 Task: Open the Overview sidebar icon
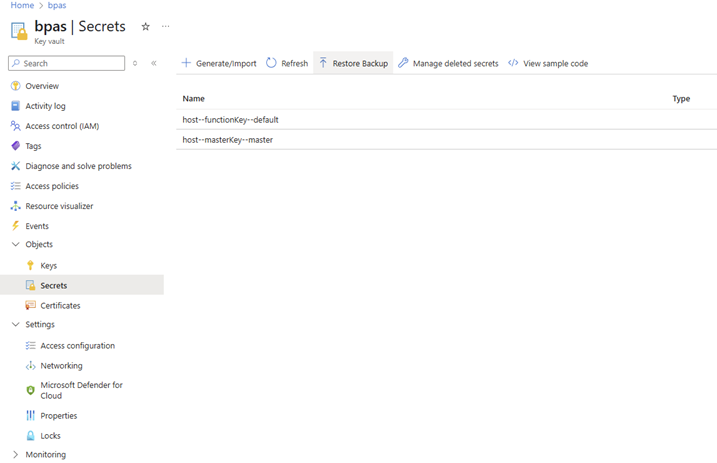coord(16,86)
